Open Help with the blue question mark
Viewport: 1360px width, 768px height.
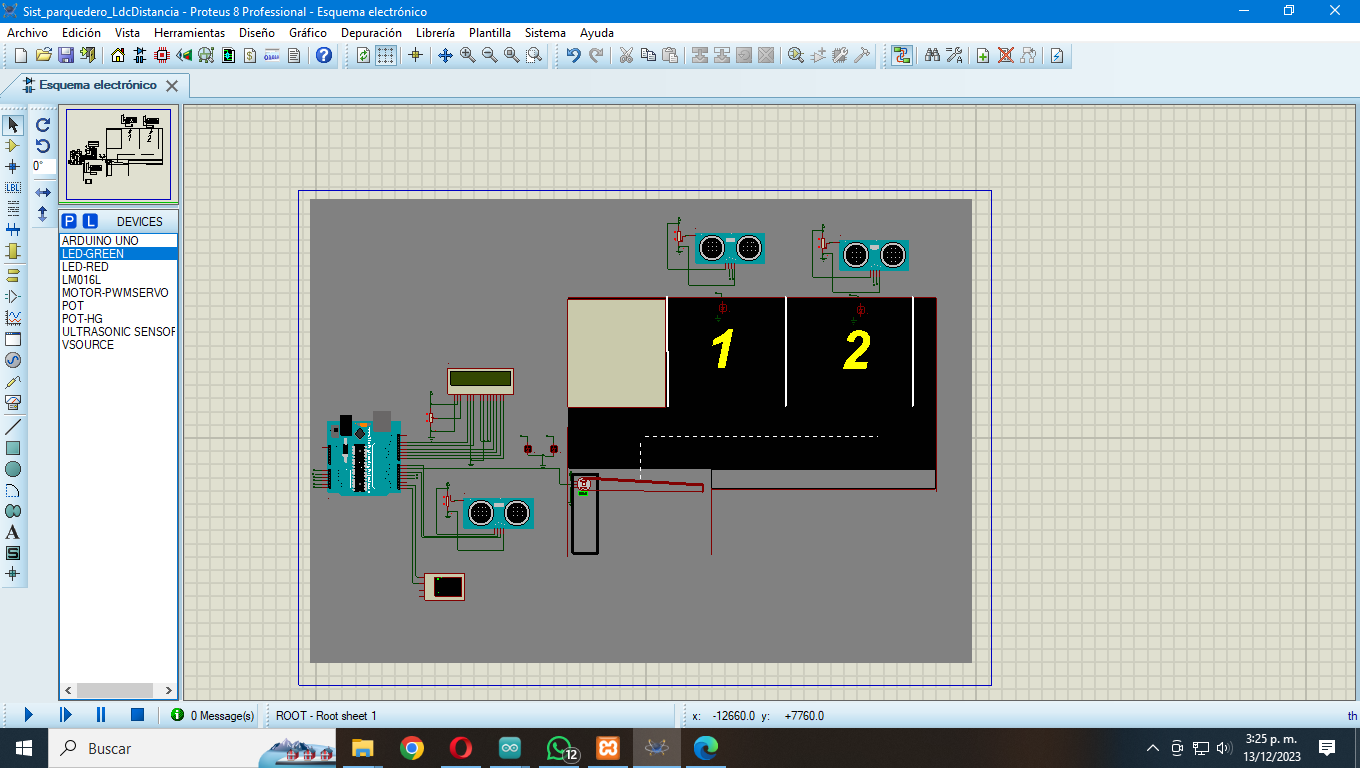(323, 55)
